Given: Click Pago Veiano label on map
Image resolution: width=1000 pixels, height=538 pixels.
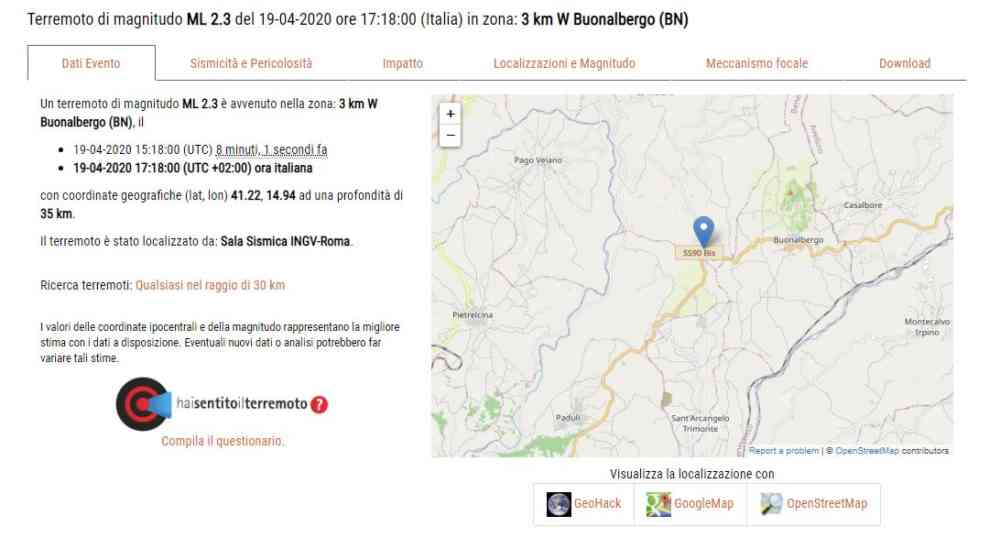Looking at the screenshot, I should click(x=538, y=160).
